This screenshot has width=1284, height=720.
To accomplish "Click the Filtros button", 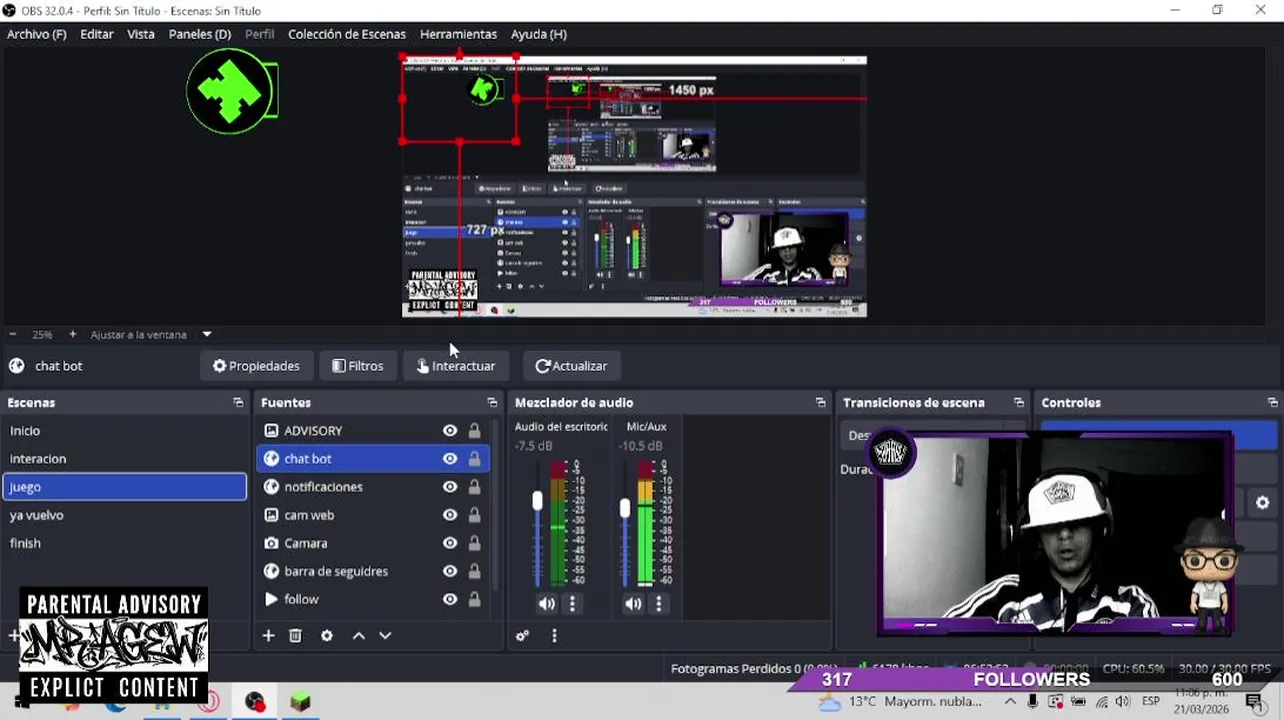I will click(358, 366).
